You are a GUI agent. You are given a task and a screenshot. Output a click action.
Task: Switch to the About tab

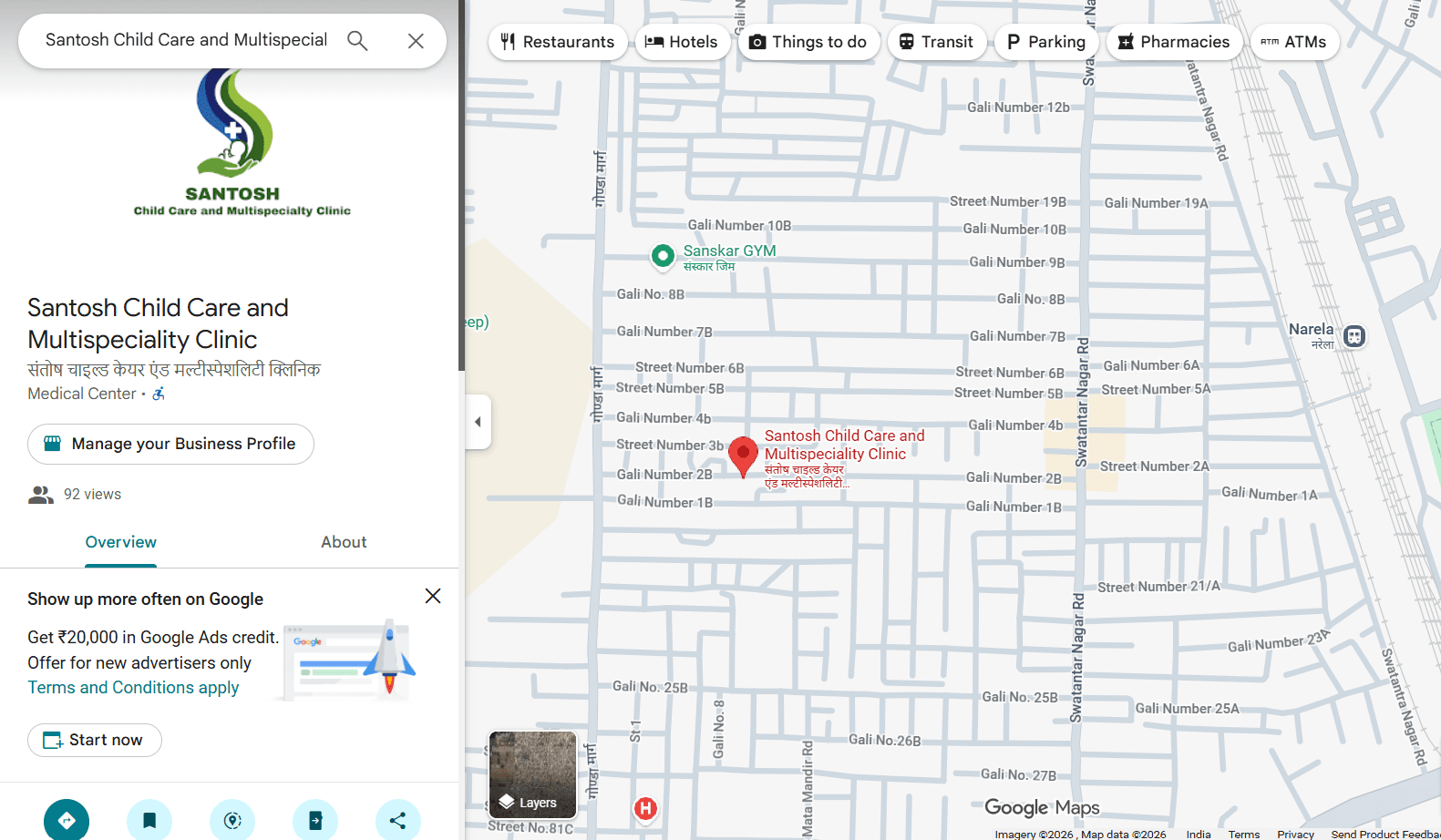click(344, 542)
